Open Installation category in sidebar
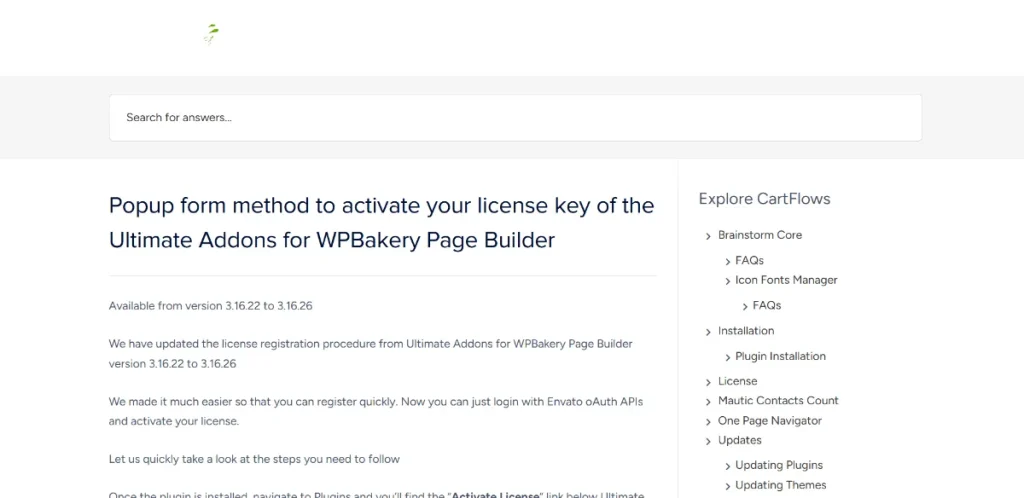Viewport: 1024px width, 498px height. coord(746,331)
